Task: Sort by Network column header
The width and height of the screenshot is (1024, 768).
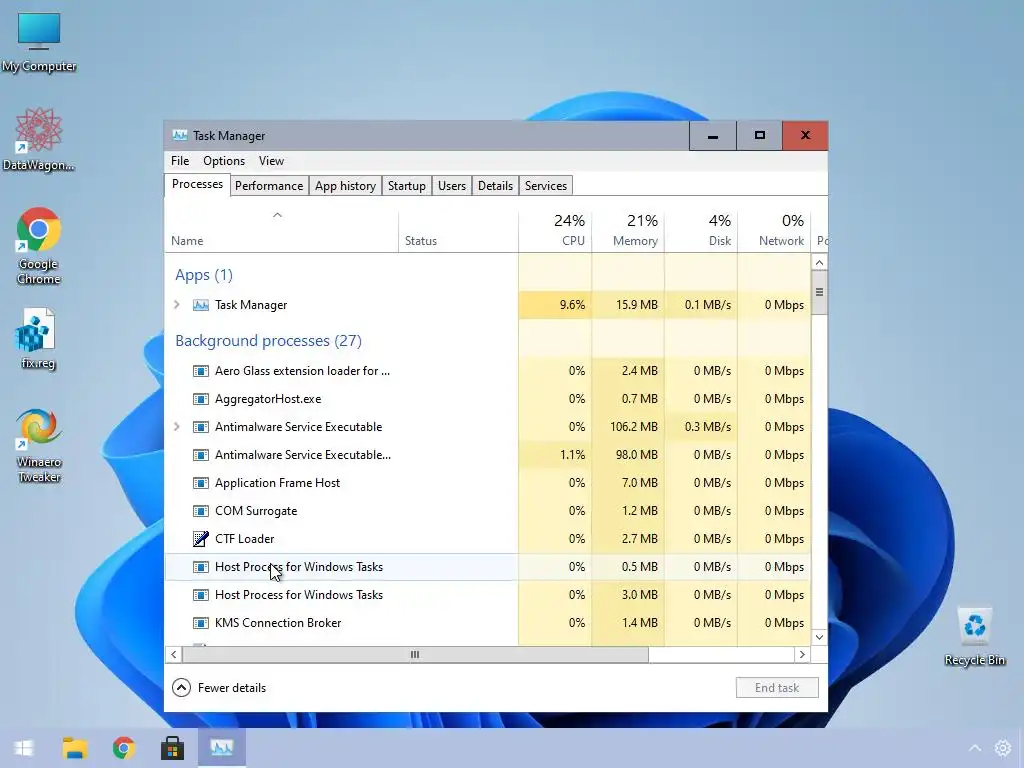Action: point(774,231)
